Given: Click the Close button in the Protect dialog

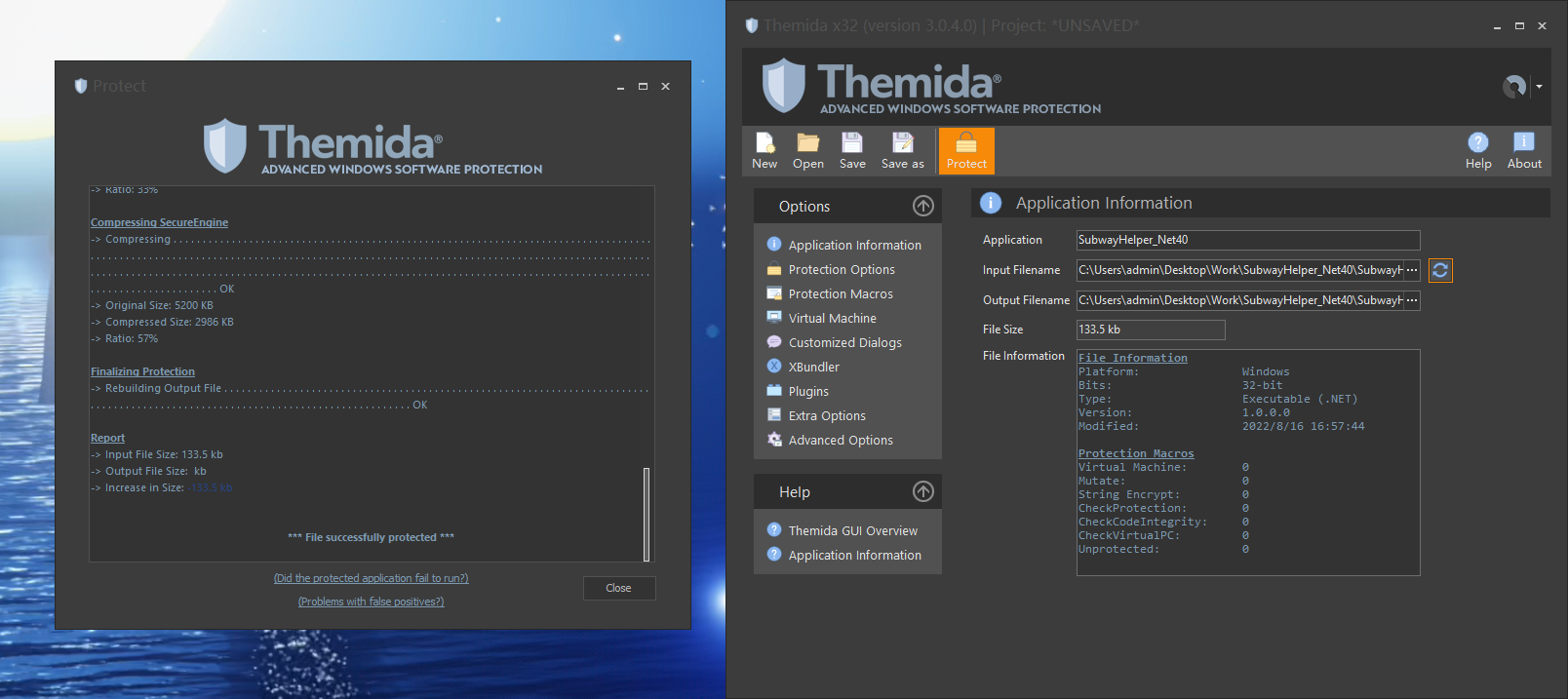Looking at the screenshot, I should pos(619,588).
